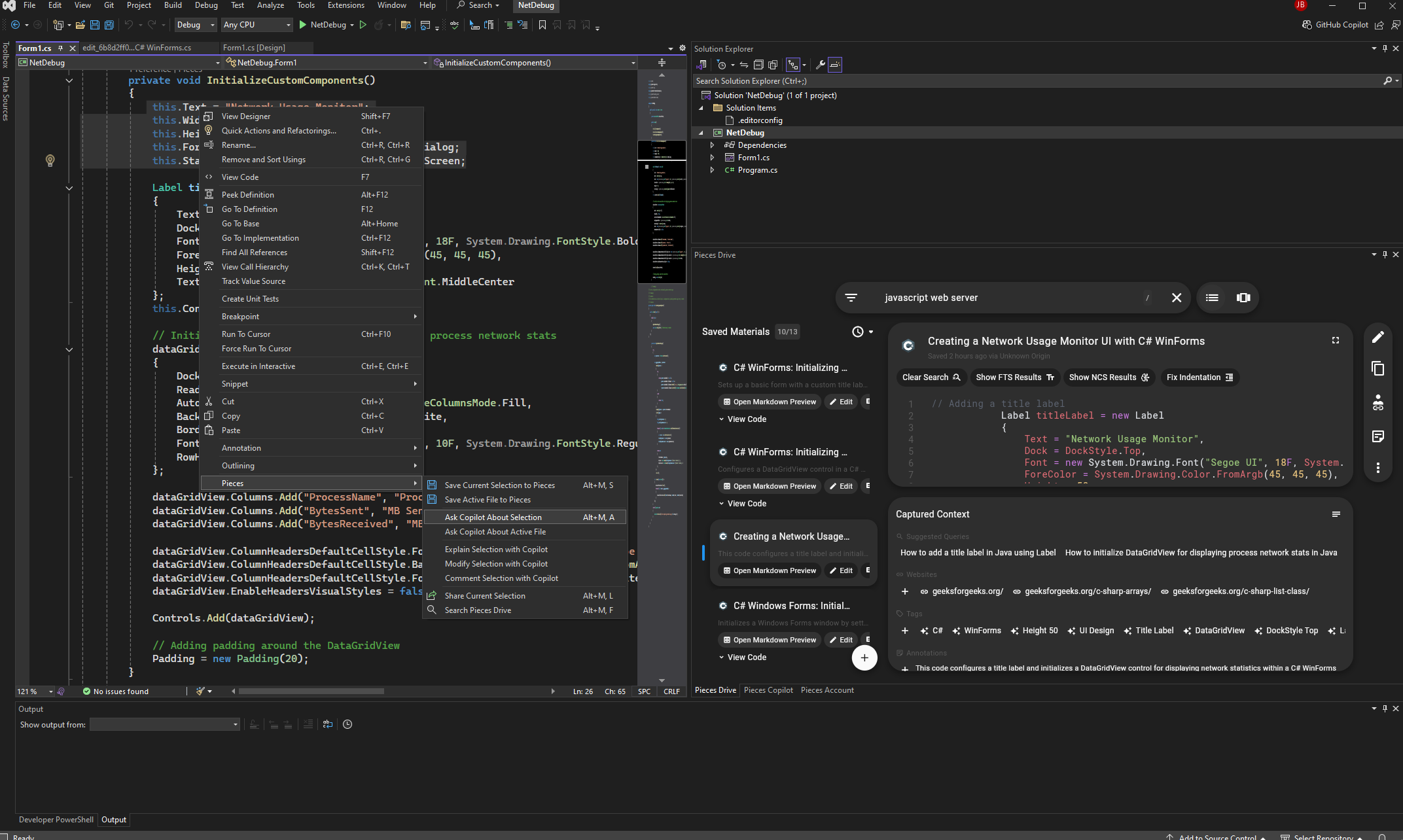The image size is (1403, 840).
Task: Click Save All icon in main toolbar
Action: click(x=109, y=25)
